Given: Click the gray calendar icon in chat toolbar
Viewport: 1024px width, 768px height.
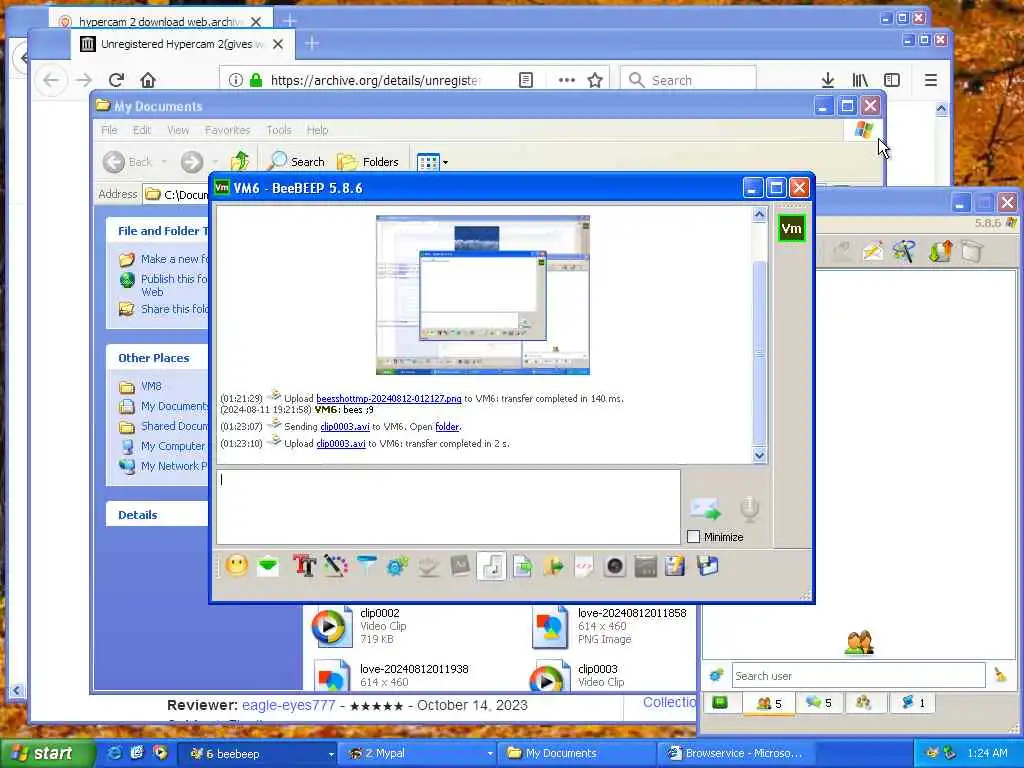Looking at the screenshot, I should 645,566.
